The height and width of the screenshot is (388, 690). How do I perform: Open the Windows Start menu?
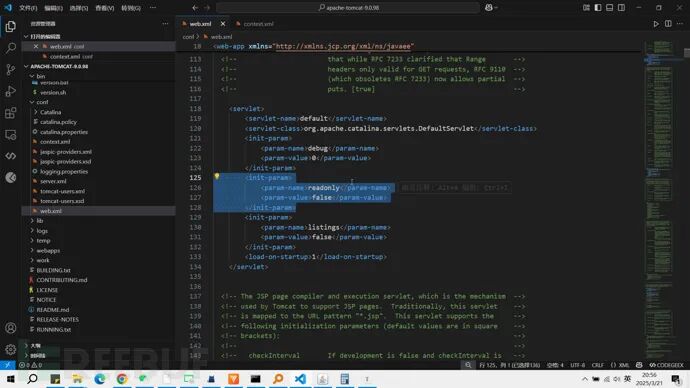11,379
